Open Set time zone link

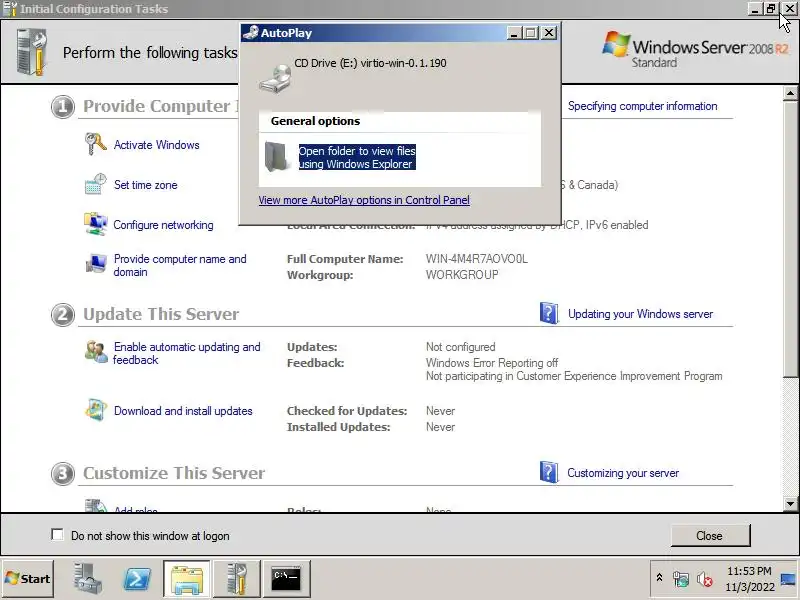coord(145,185)
